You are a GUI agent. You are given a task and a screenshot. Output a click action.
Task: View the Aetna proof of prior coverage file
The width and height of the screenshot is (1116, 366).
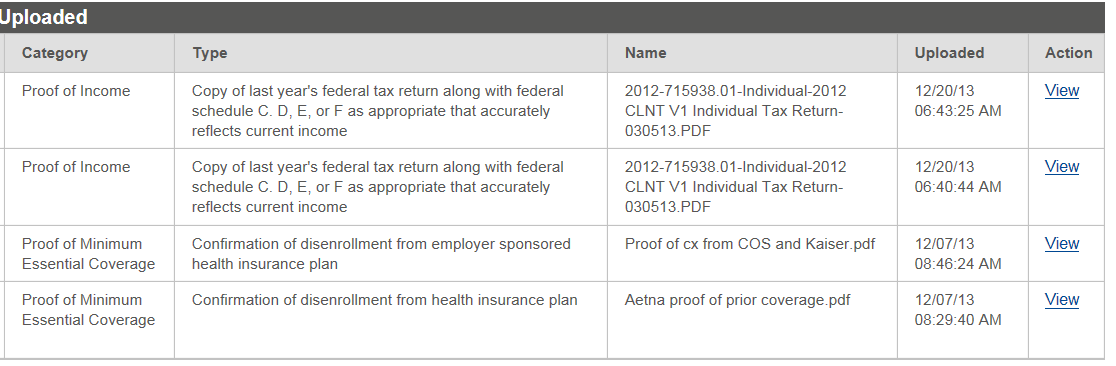coord(1061,300)
